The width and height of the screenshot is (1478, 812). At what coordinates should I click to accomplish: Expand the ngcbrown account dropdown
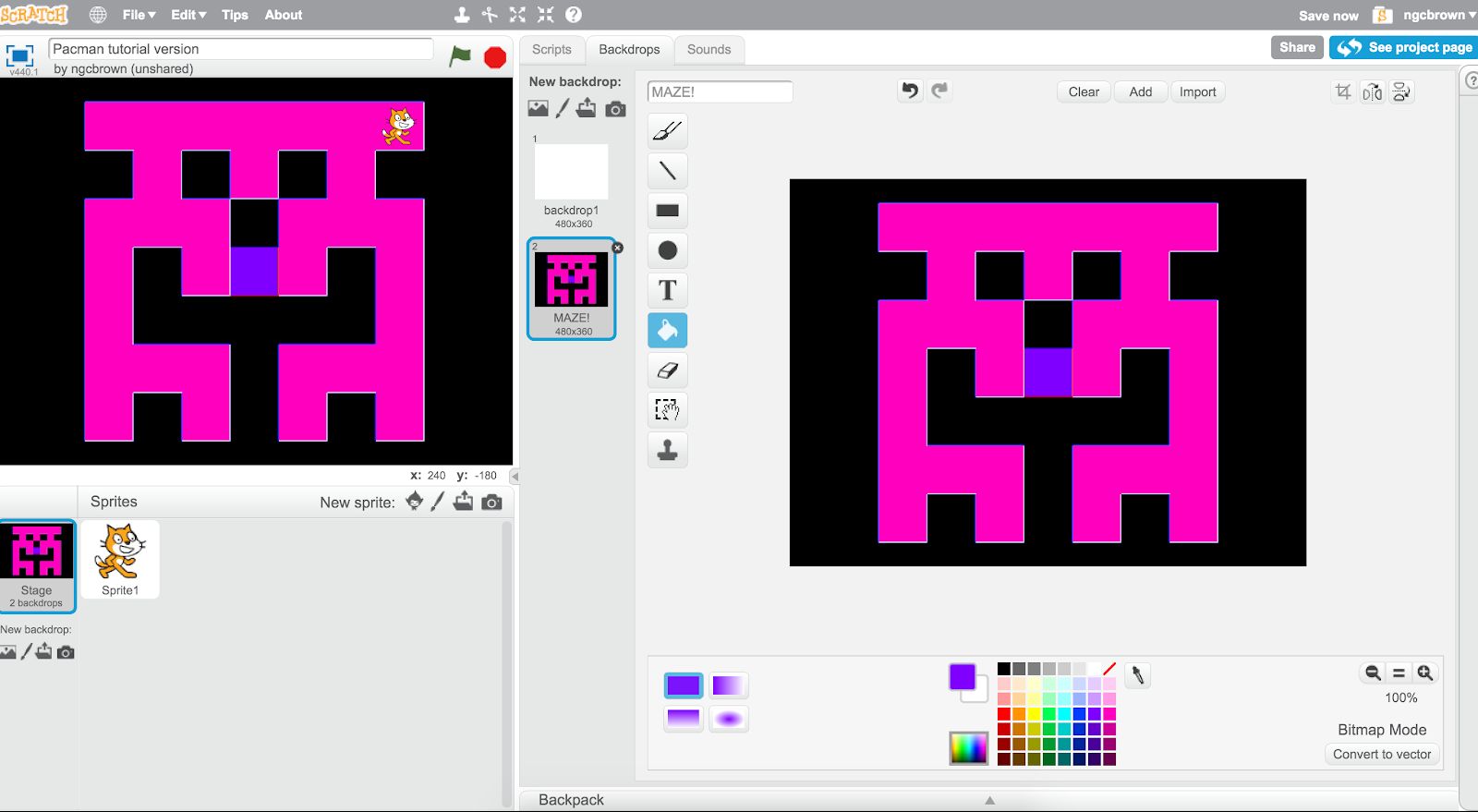(x=1439, y=15)
